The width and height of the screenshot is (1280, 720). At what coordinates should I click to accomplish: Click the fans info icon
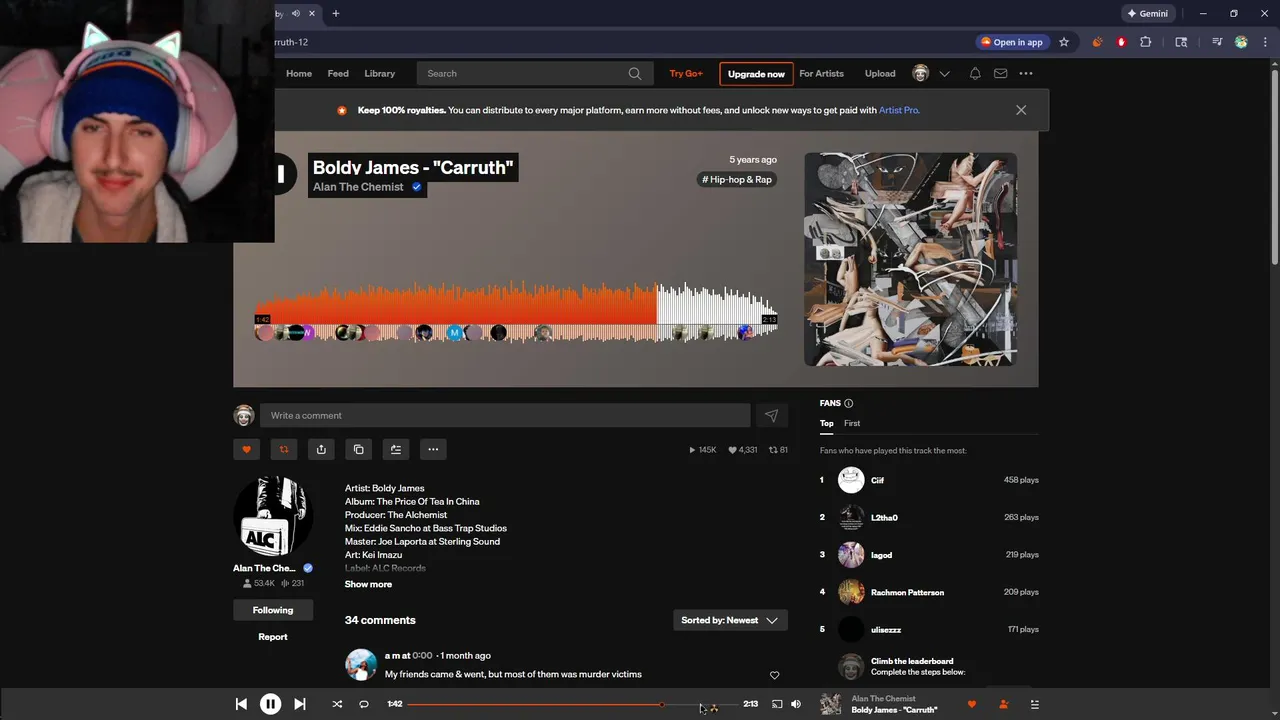pyautogui.click(x=849, y=403)
